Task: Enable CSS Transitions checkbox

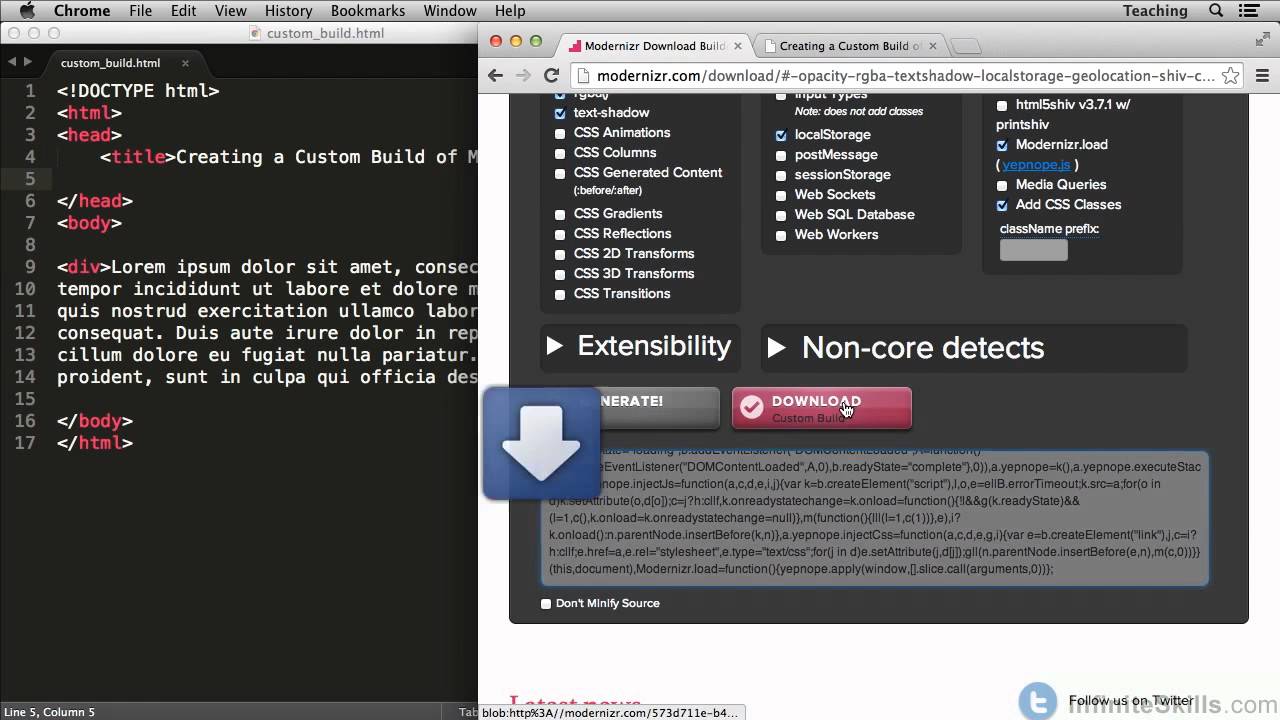Action: click(560, 294)
